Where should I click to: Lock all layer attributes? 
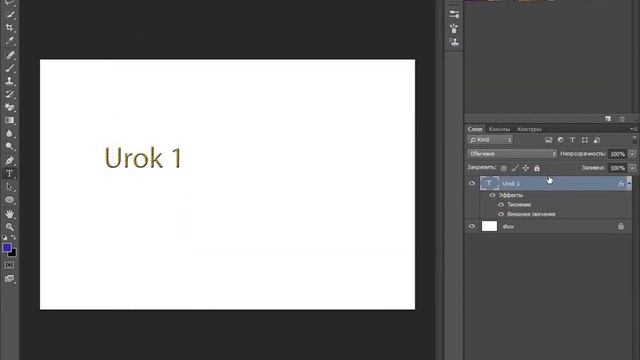tap(537, 168)
